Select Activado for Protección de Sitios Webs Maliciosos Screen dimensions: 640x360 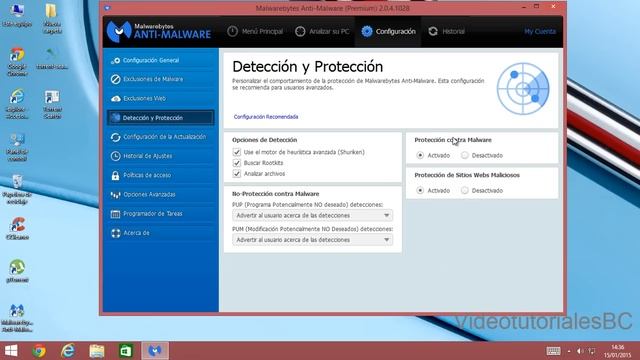(x=420, y=191)
